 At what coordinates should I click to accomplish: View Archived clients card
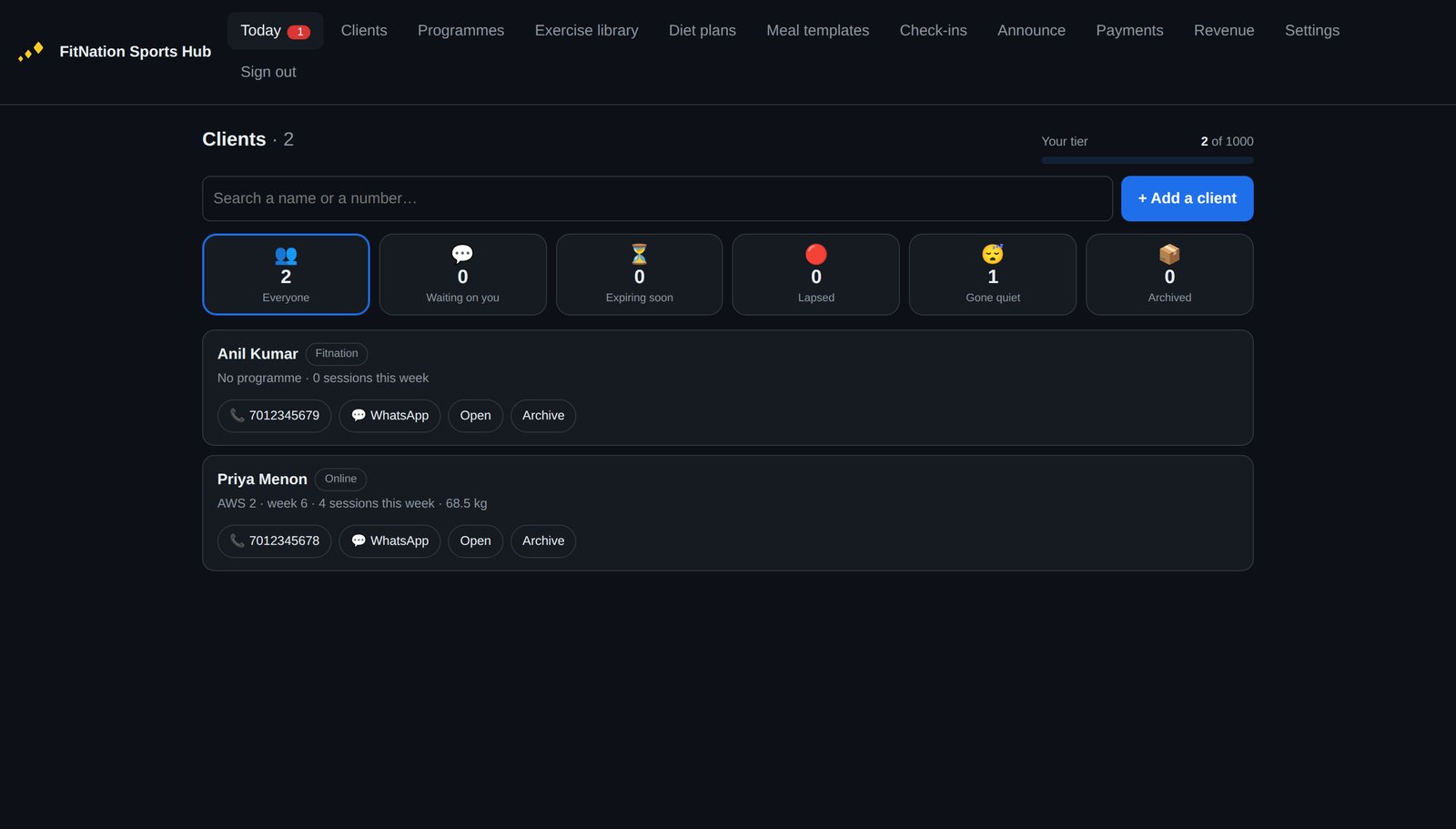coord(1169,275)
